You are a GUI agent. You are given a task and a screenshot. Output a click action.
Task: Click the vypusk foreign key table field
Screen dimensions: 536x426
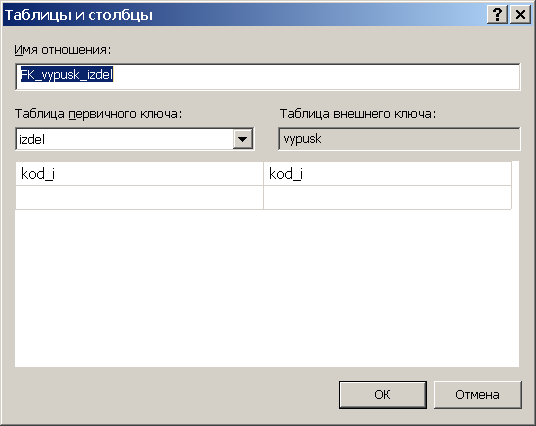(399, 139)
